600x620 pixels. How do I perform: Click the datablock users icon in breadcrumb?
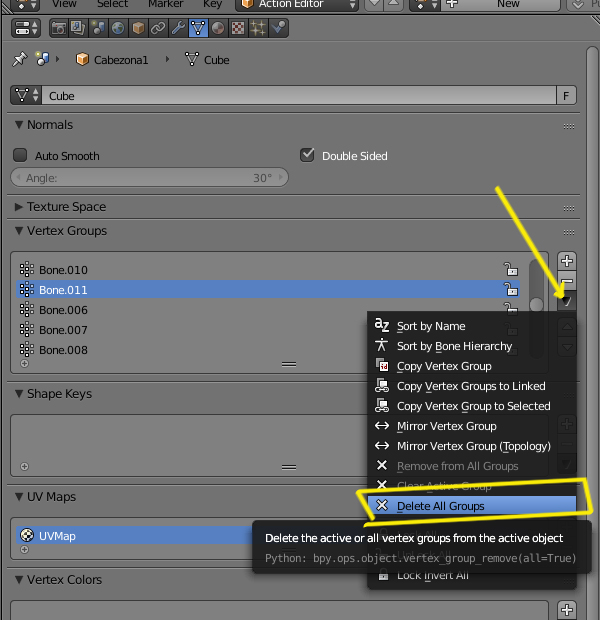pos(42,59)
